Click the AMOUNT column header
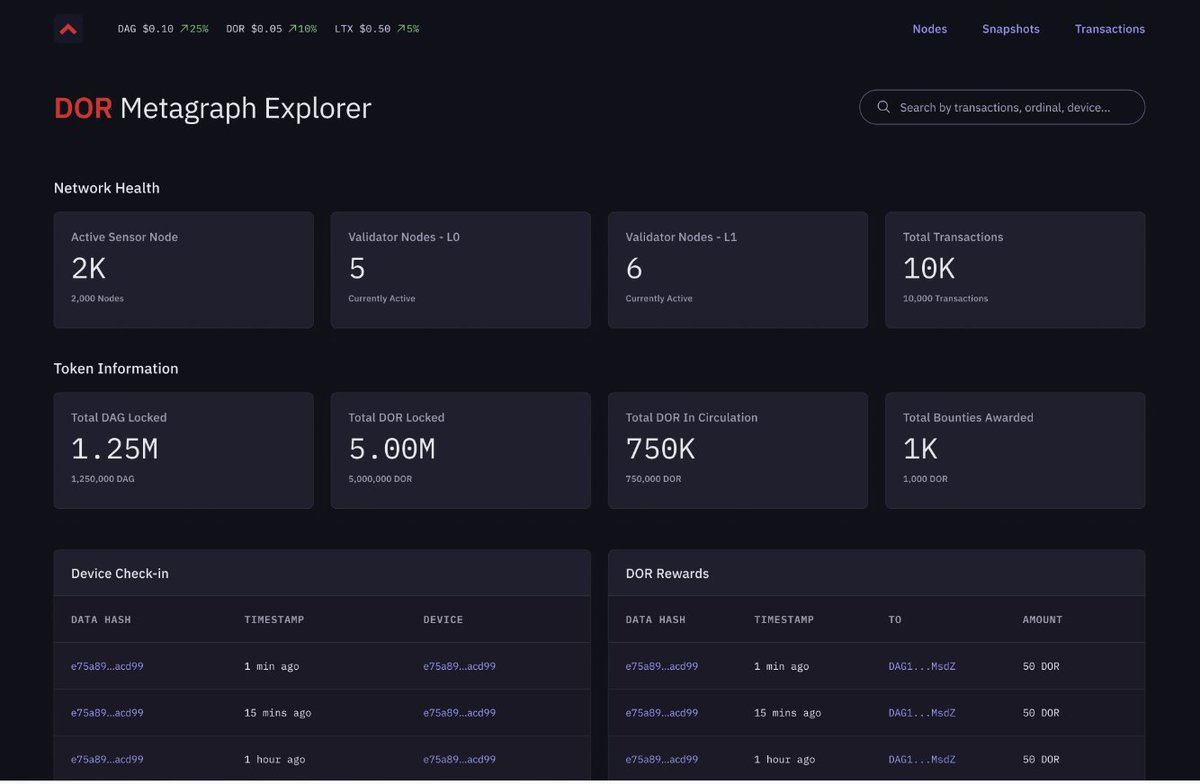The width and height of the screenshot is (1200, 784). [1042, 620]
